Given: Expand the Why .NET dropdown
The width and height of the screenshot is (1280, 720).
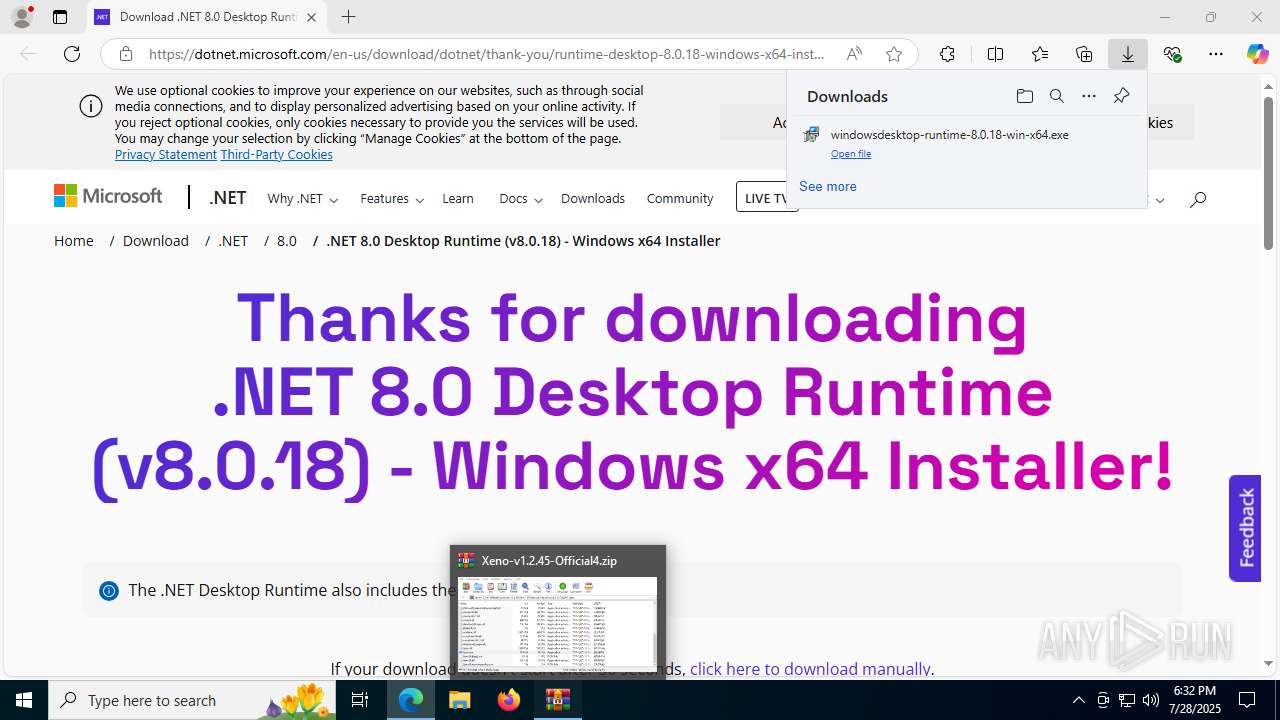Looking at the screenshot, I should click(x=302, y=198).
